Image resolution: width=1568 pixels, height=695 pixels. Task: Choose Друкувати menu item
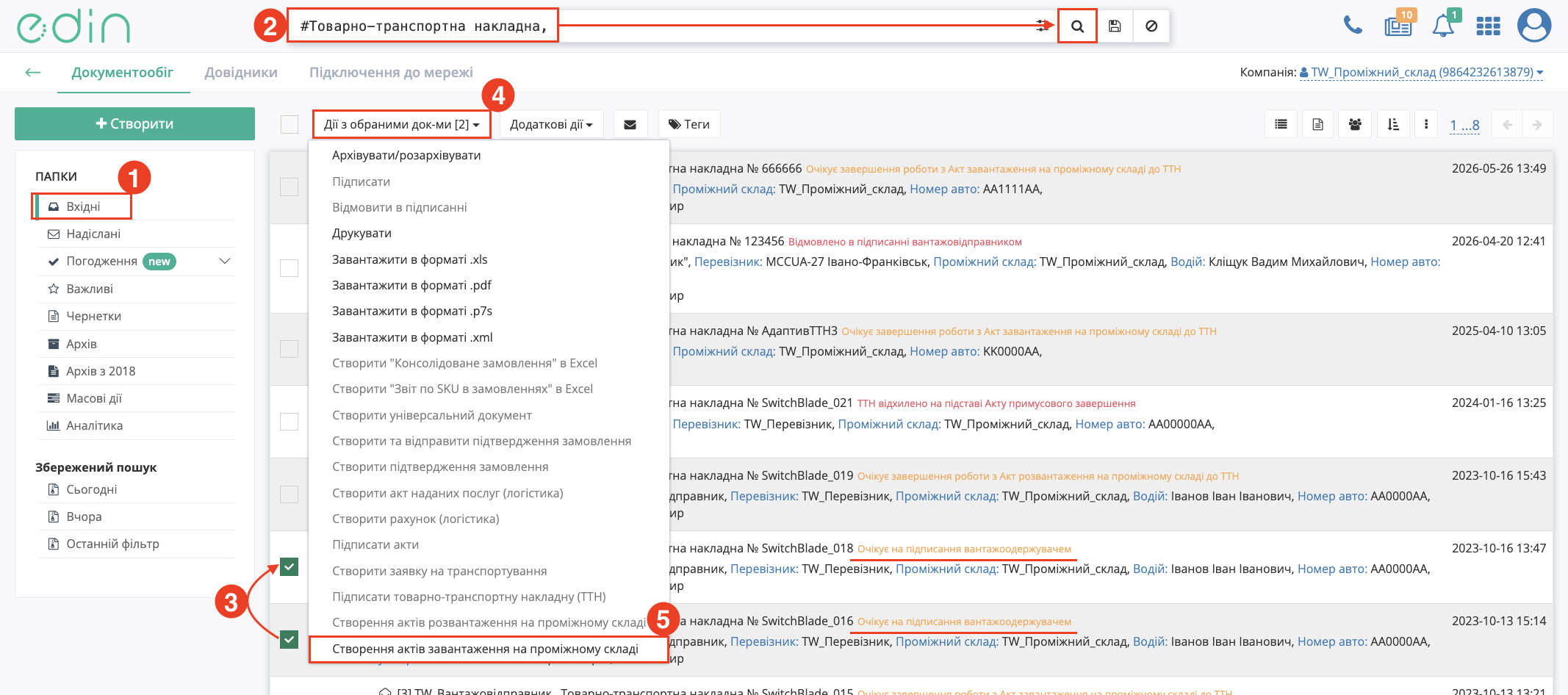coord(362,233)
